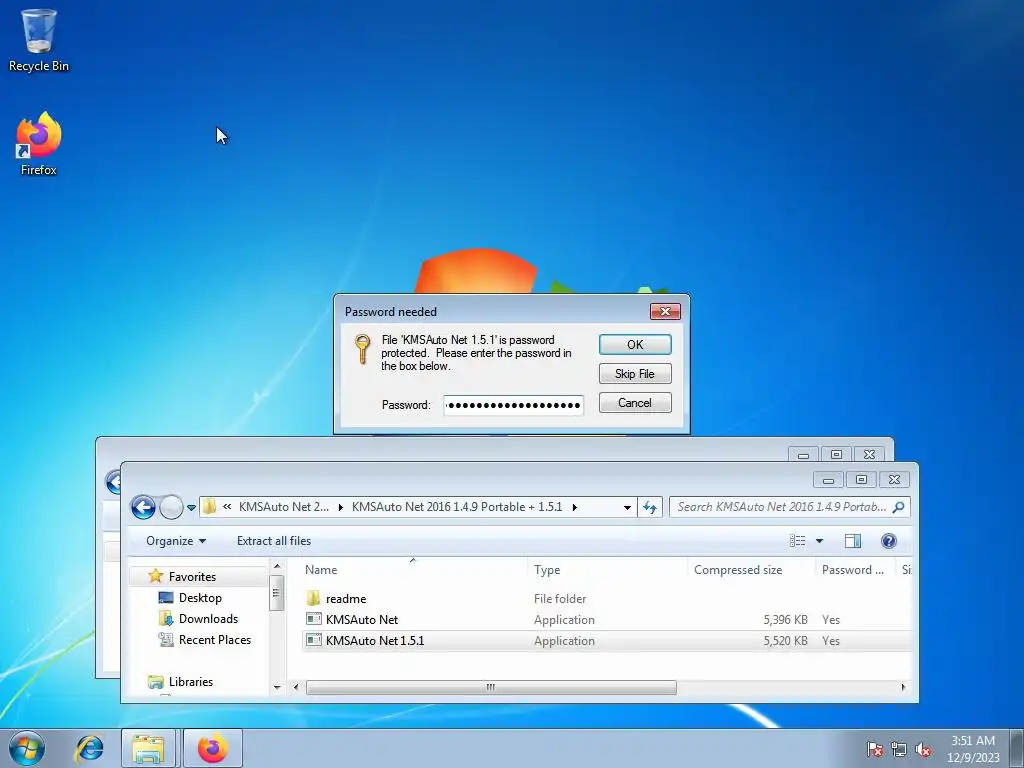Open the view options dropdown arrow
1024x768 pixels.
819,541
